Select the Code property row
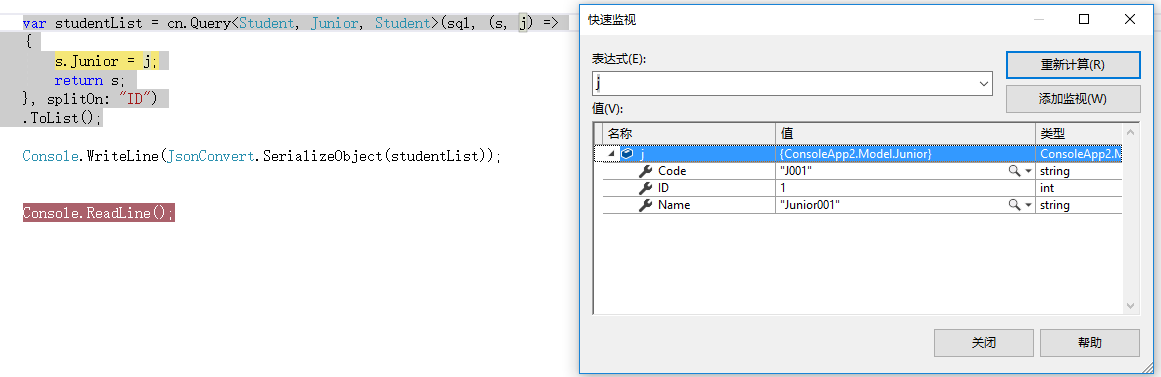 coord(863,171)
